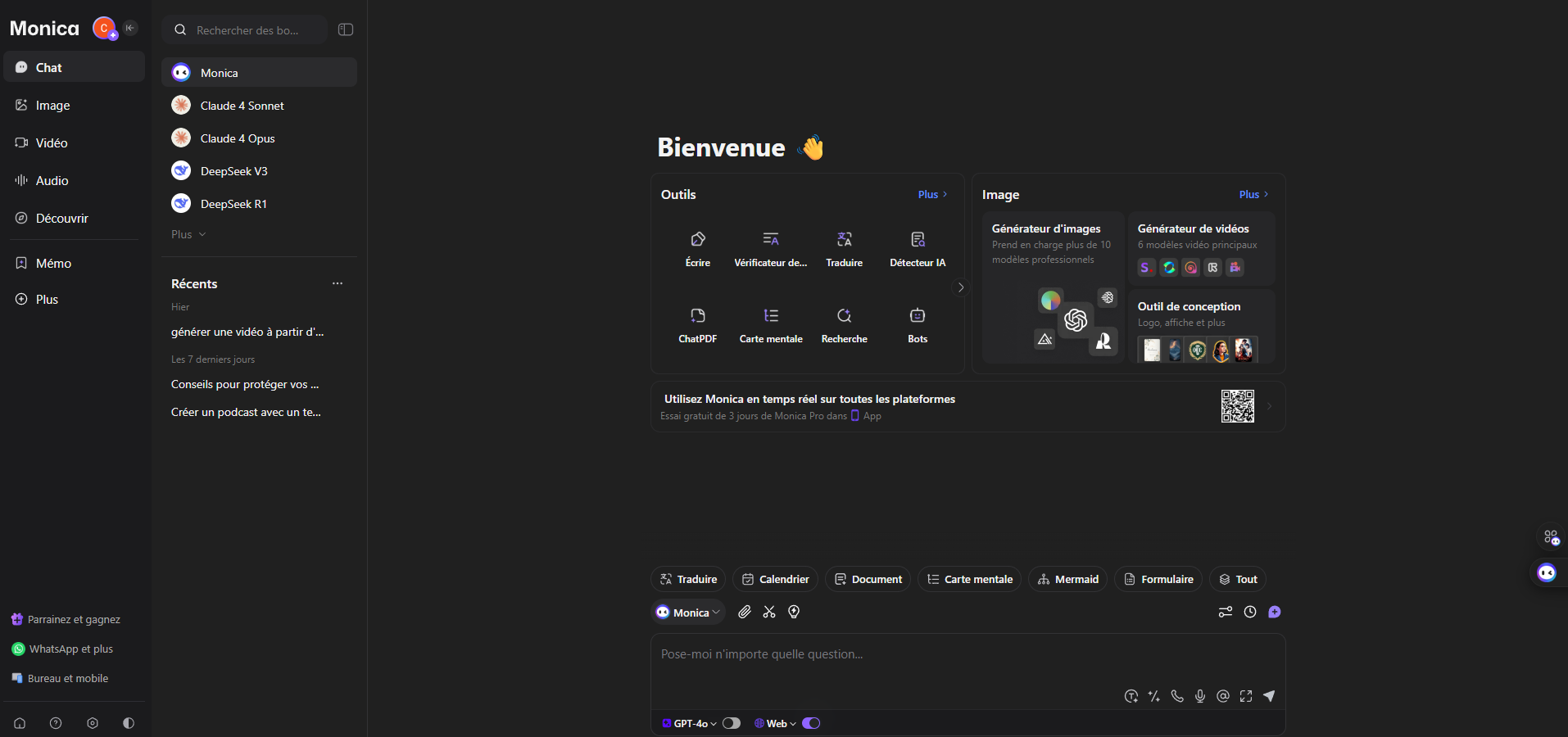1568x737 pixels.
Task: Toggle the sidebar panel layout icon
Action: [x=346, y=29]
